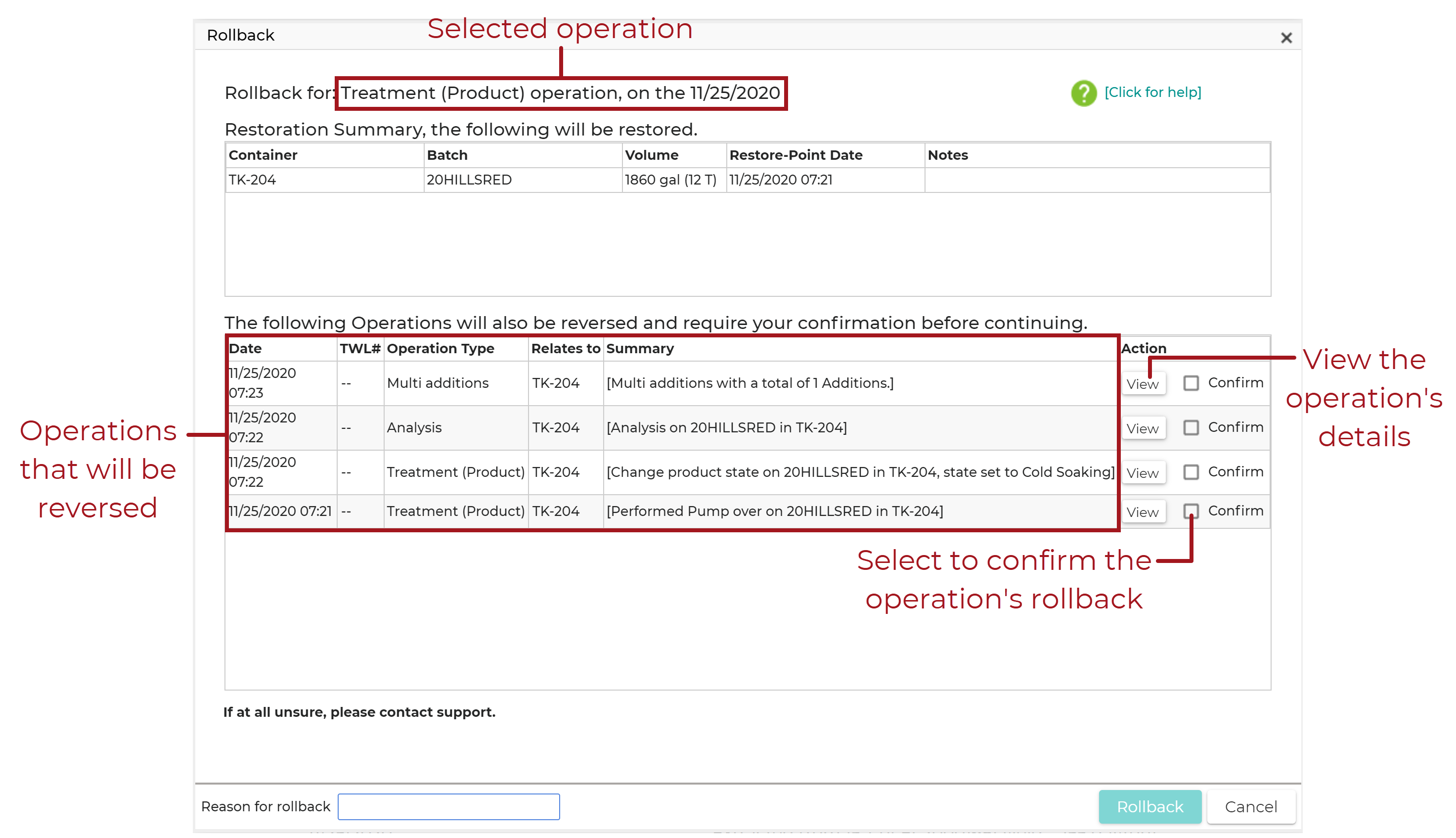Screen dimensions: 1456x838
Task: View the Cold Soaking state change operation
Action: (1143, 472)
